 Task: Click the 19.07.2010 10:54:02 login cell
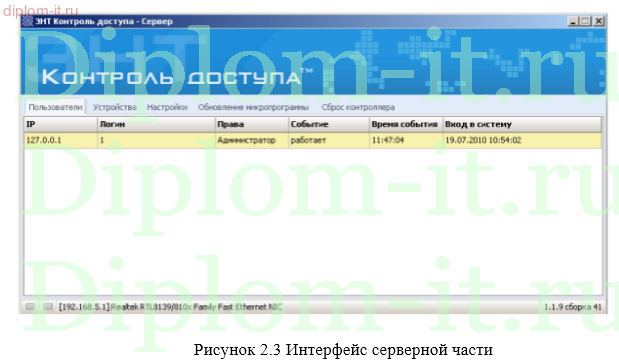click(x=522, y=140)
